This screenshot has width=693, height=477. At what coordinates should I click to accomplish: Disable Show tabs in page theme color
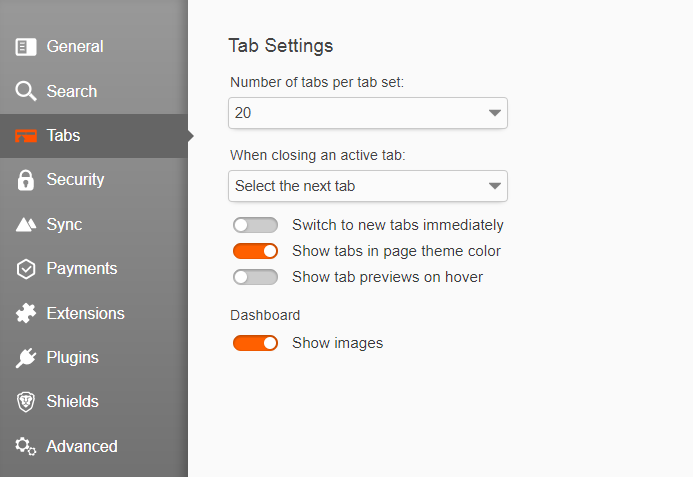(x=255, y=251)
